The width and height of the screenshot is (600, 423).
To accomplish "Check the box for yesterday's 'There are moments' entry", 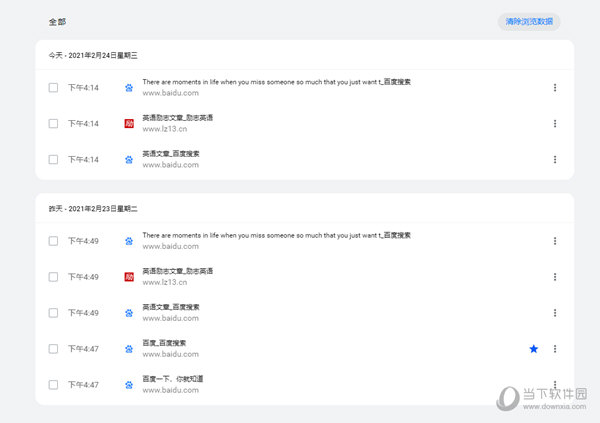I will tap(54, 240).
